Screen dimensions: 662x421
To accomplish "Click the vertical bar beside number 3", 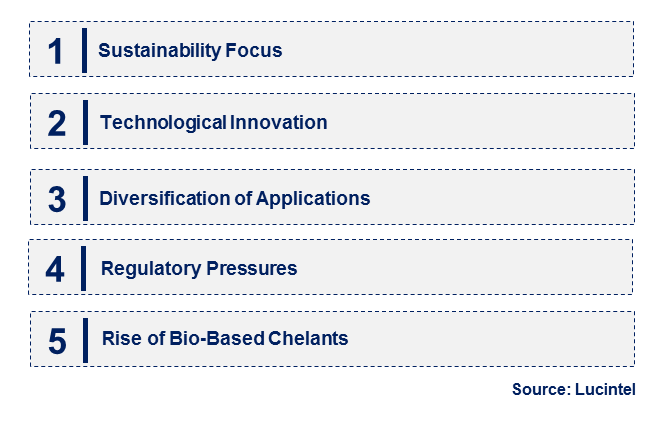I will [86, 198].
